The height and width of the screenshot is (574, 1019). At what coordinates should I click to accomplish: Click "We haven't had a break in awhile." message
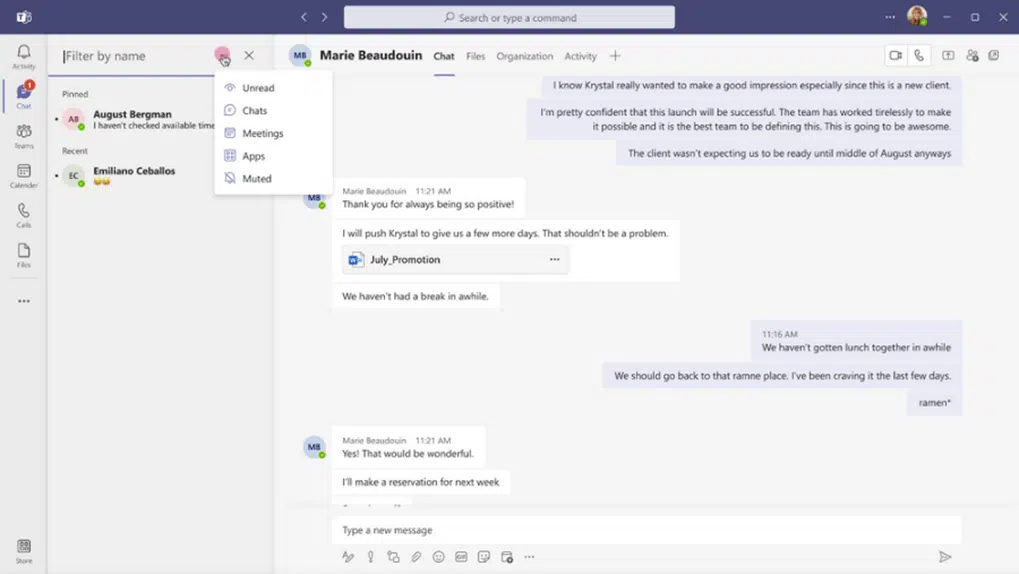pyautogui.click(x=415, y=296)
